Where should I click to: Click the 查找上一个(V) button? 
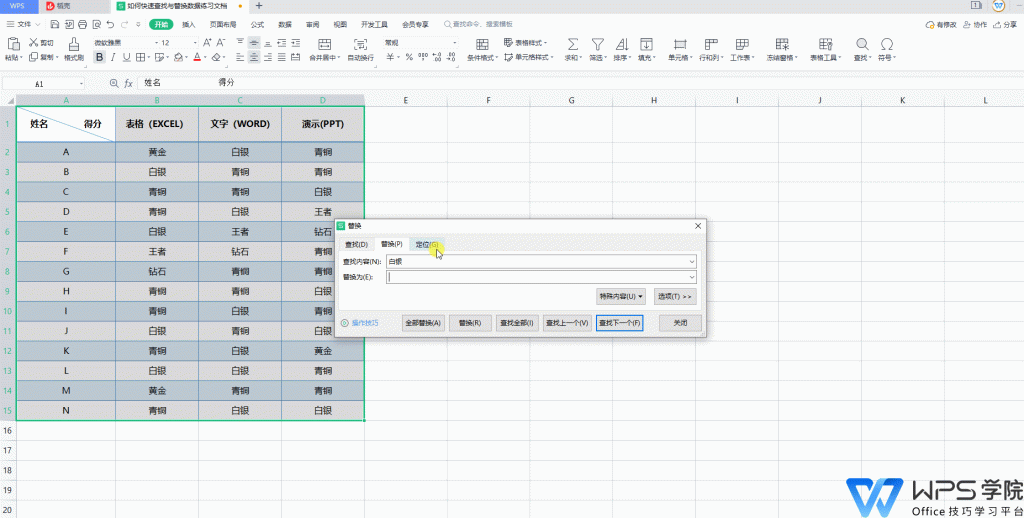[568, 323]
